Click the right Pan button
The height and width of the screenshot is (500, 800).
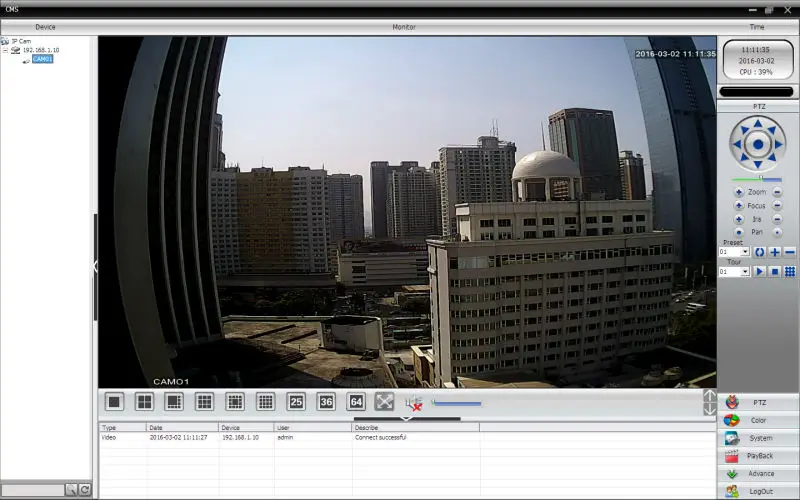click(x=777, y=233)
